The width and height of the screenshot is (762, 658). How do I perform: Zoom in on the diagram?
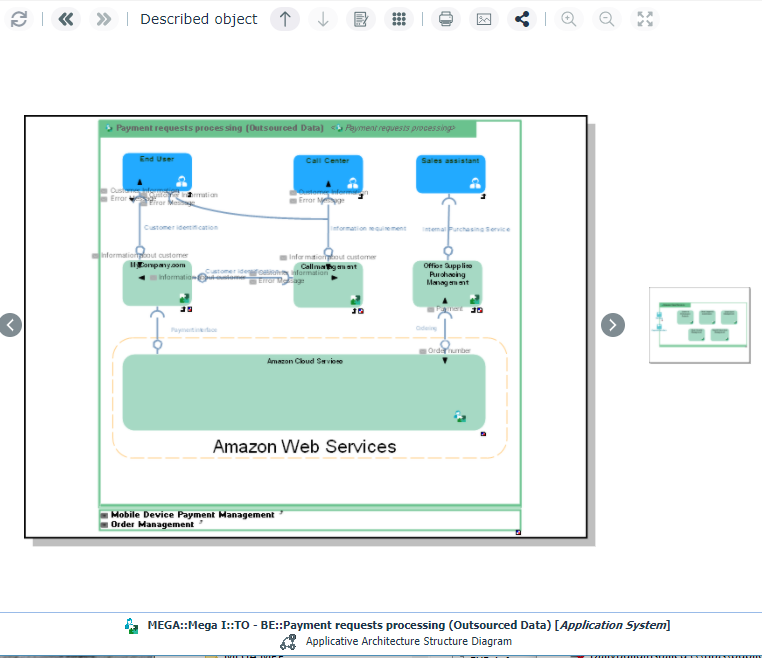(x=569, y=19)
